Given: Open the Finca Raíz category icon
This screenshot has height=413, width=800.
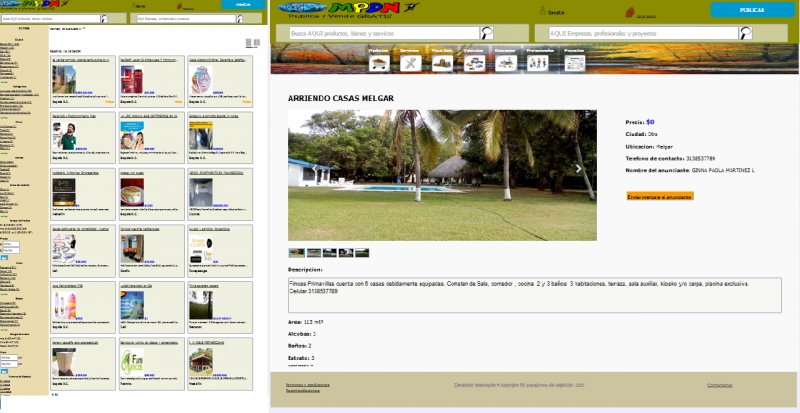Looking at the screenshot, I should [442, 63].
